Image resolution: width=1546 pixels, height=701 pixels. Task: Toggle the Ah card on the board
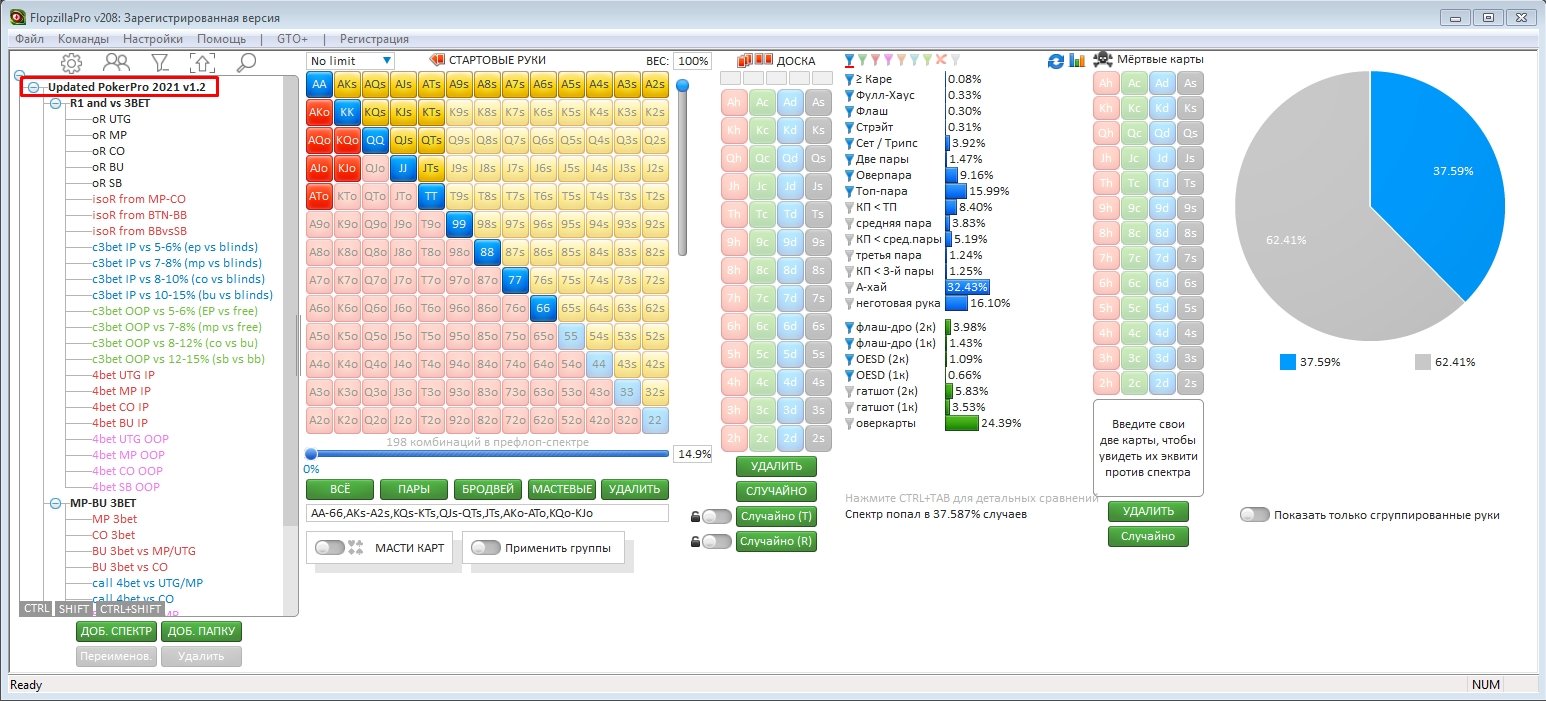(733, 101)
